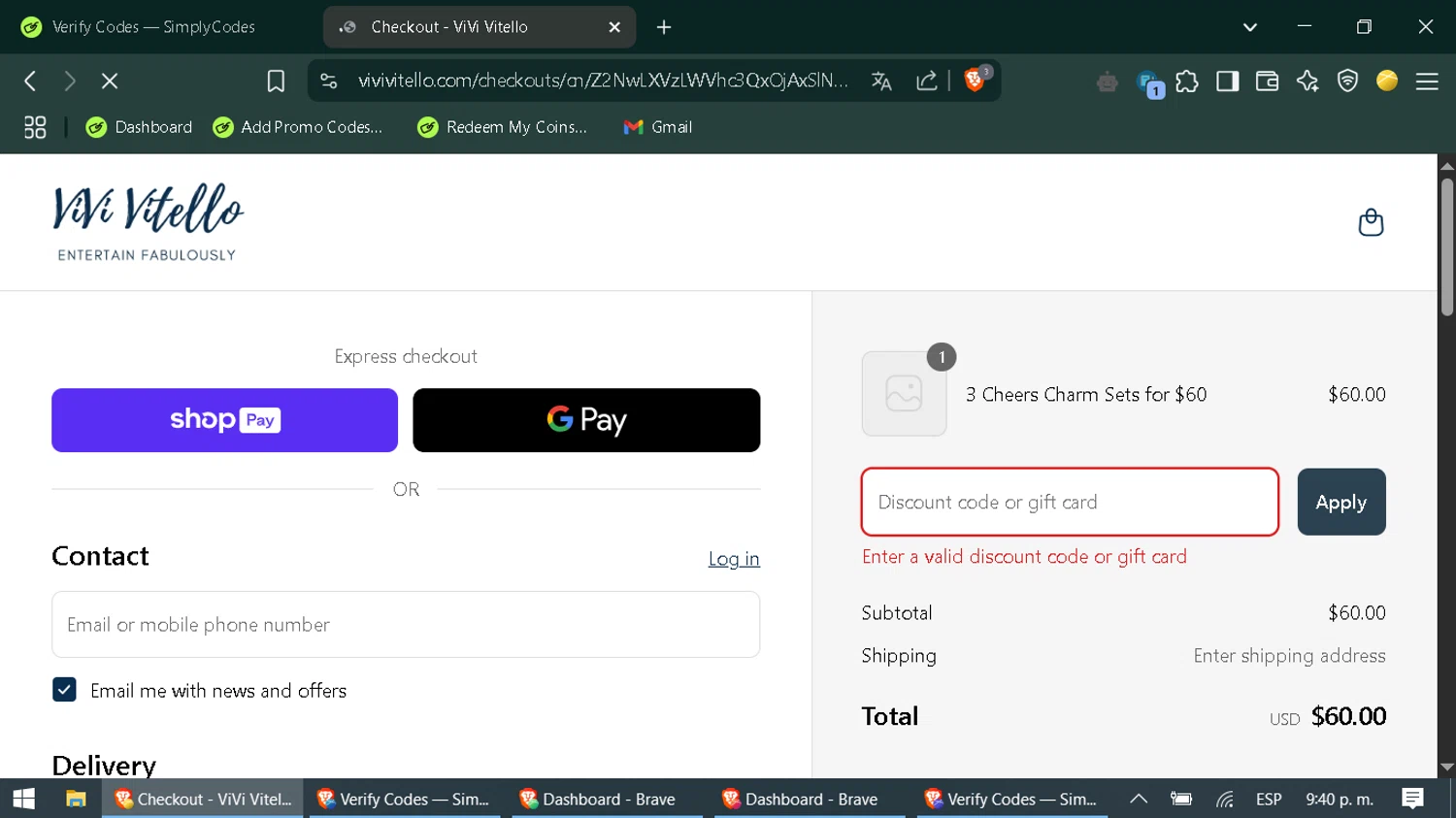Open the shopping bag cart icon
Image resolution: width=1456 pixels, height=818 pixels.
1371,222
